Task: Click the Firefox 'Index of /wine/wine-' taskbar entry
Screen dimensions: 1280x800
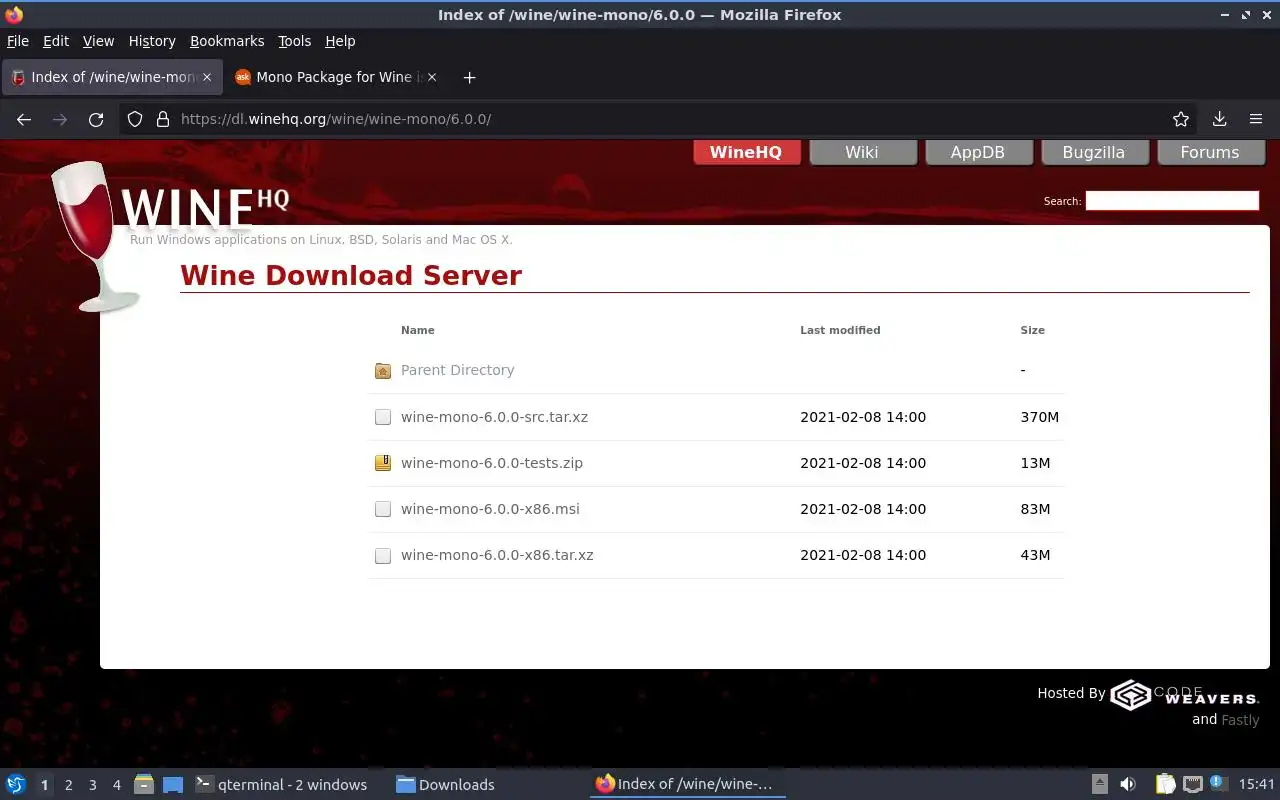Action: 686,785
